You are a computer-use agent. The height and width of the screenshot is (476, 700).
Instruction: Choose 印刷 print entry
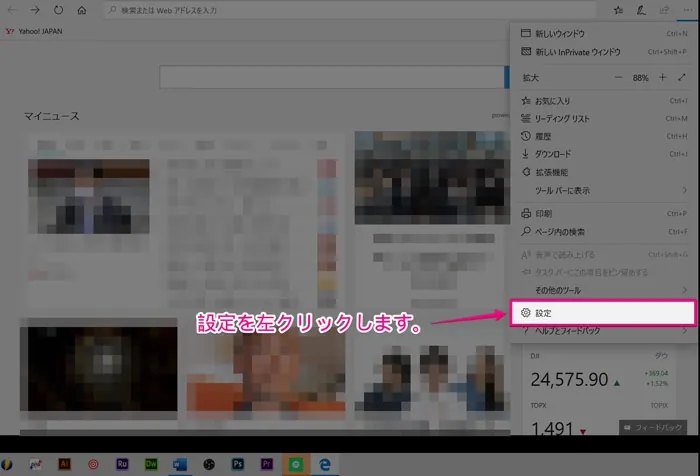(604, 213)
